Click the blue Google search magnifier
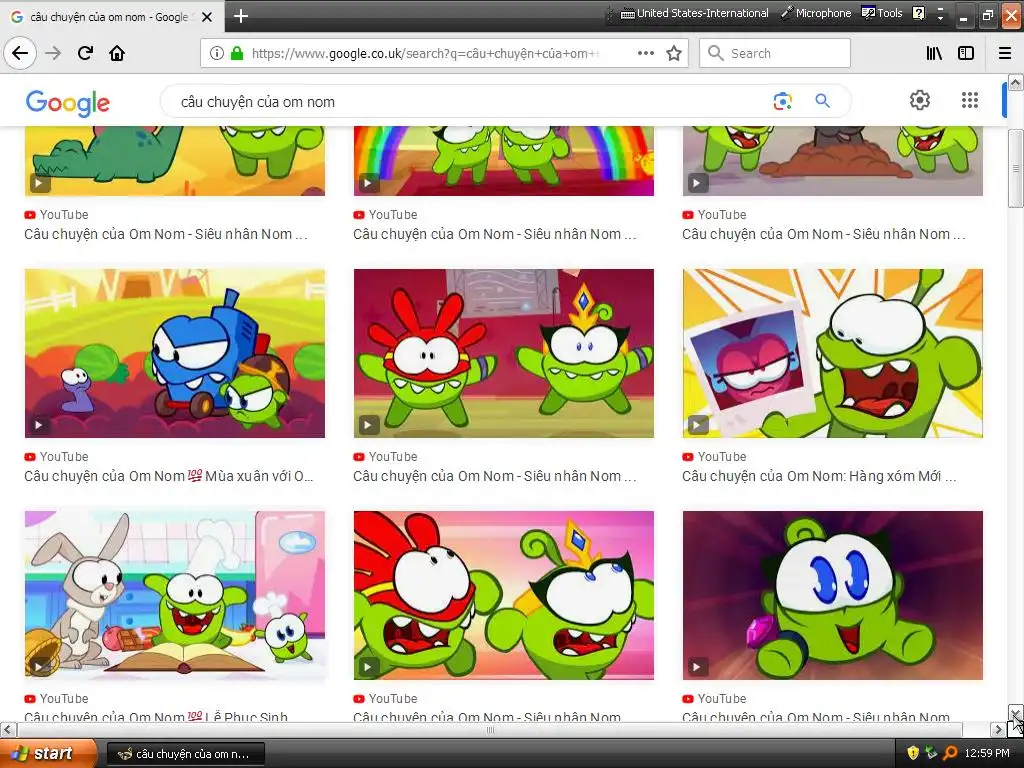Image resolution: width=1024 pixels, height=768 pixels. [822, 101]
